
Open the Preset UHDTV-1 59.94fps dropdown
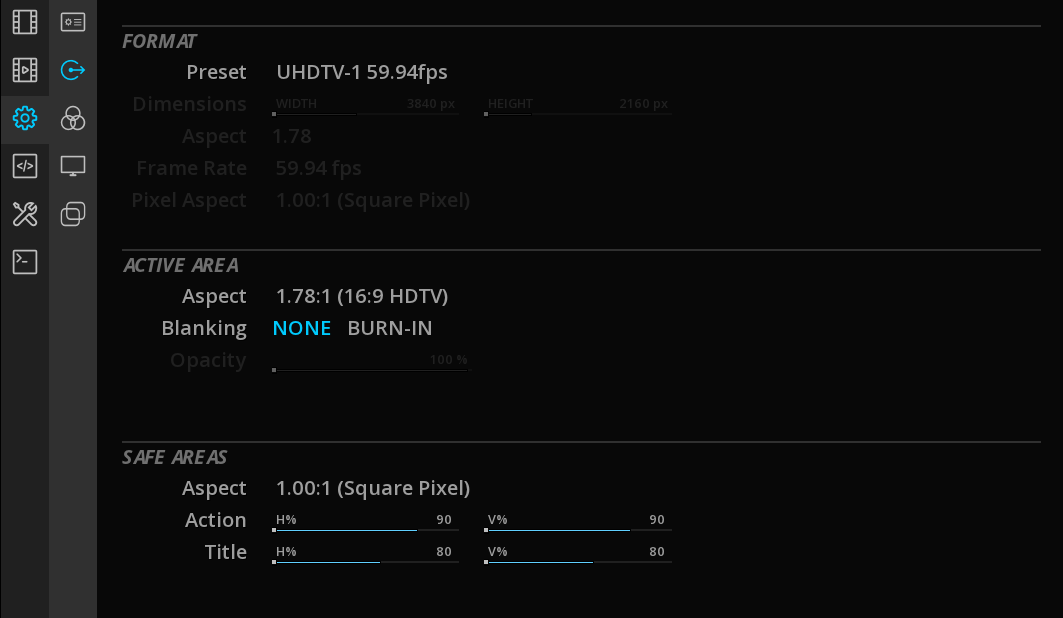click(362, 72)
